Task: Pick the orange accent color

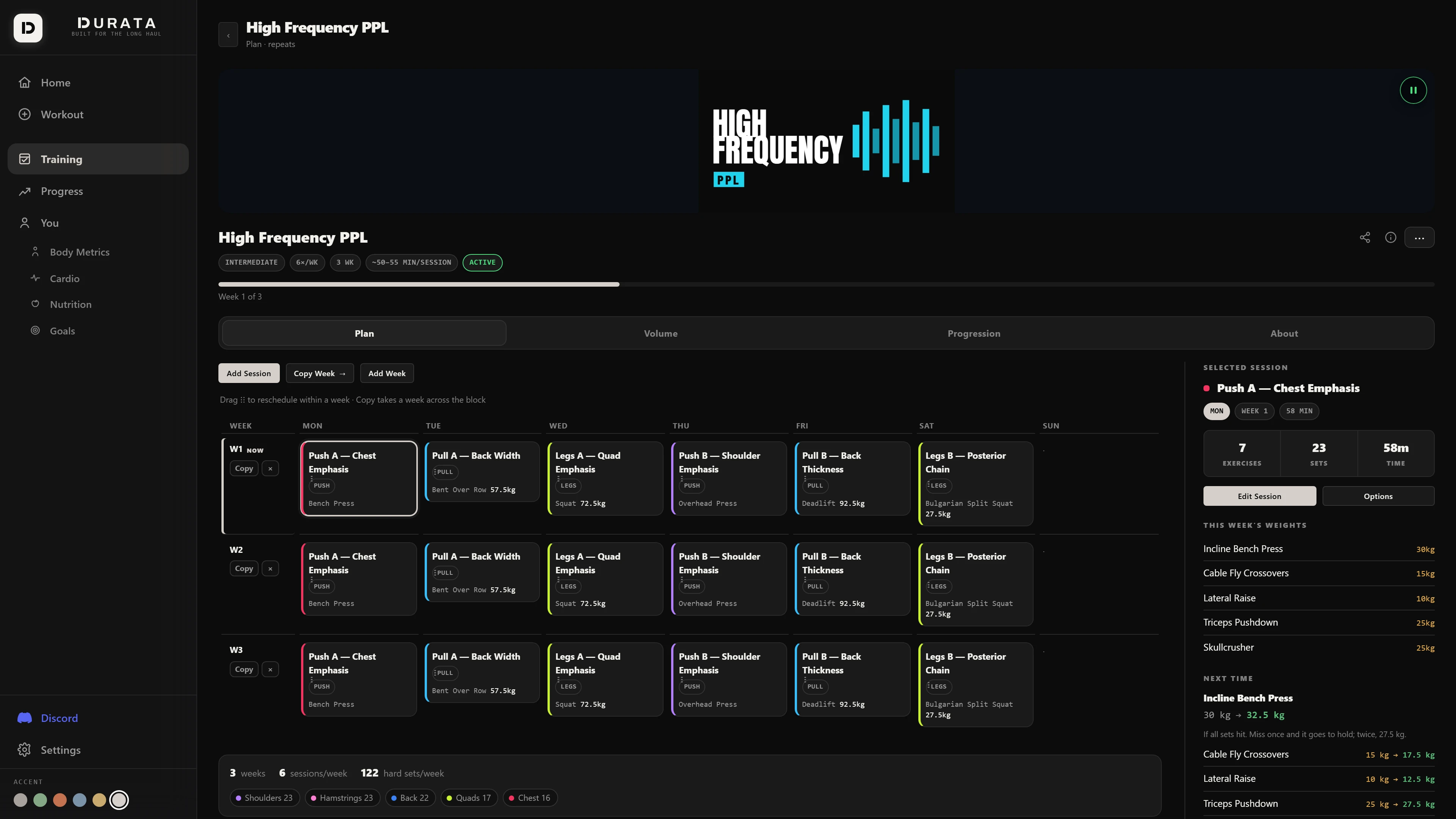Action: [60, 800]
